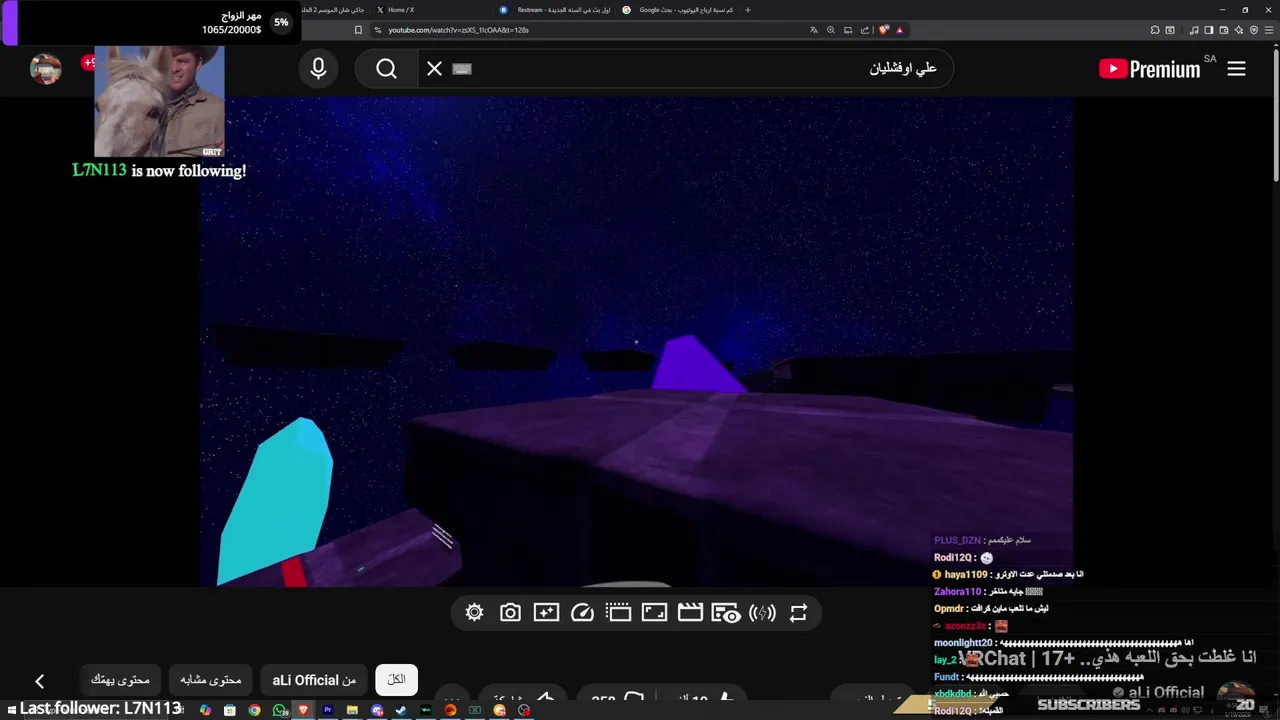Image resolution: width=1280 pixels, height=720 pixels.
Task: Click the chips row next arrow
Action: tap(39, 681)
